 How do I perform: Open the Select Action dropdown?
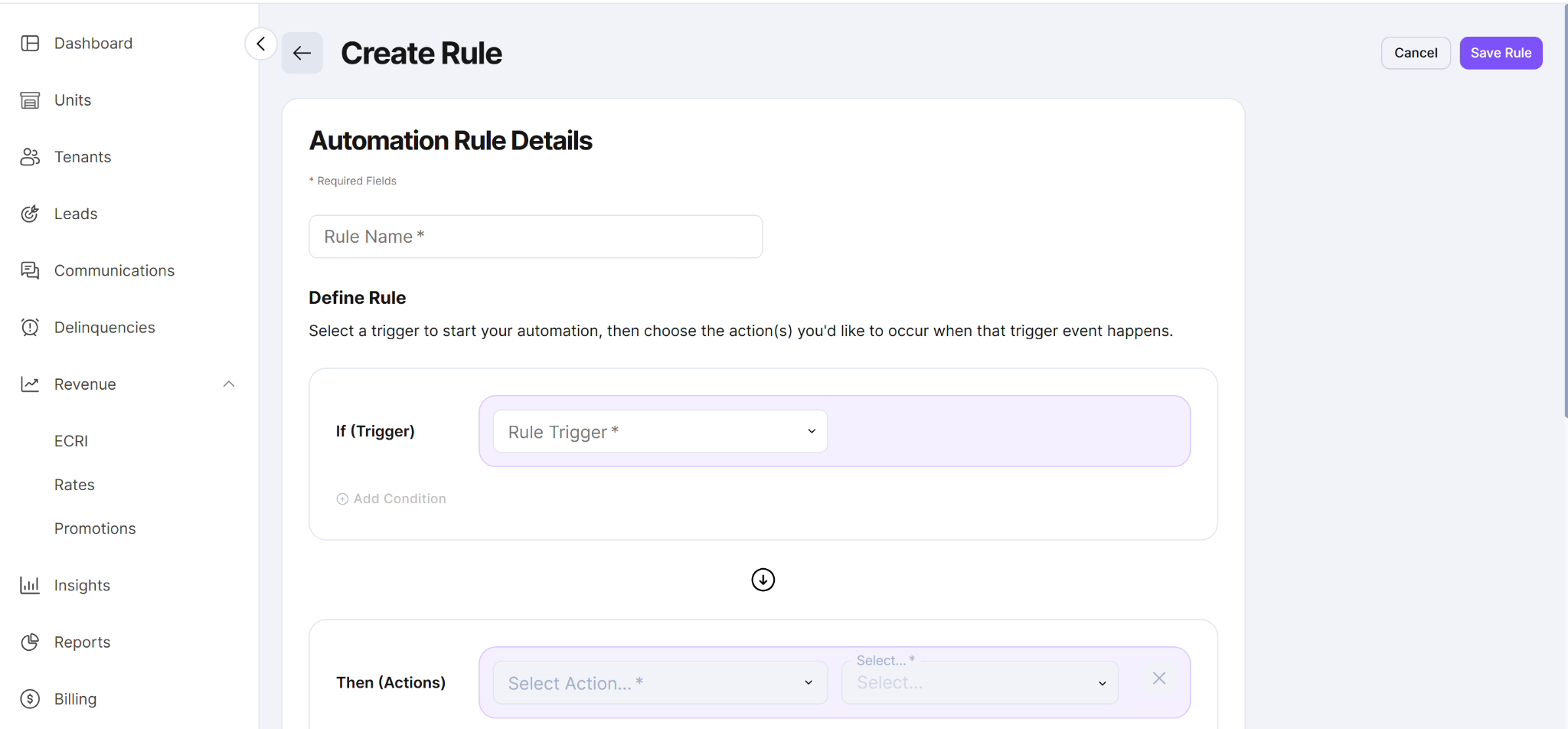pyautogui.click(x=660, y=682)
